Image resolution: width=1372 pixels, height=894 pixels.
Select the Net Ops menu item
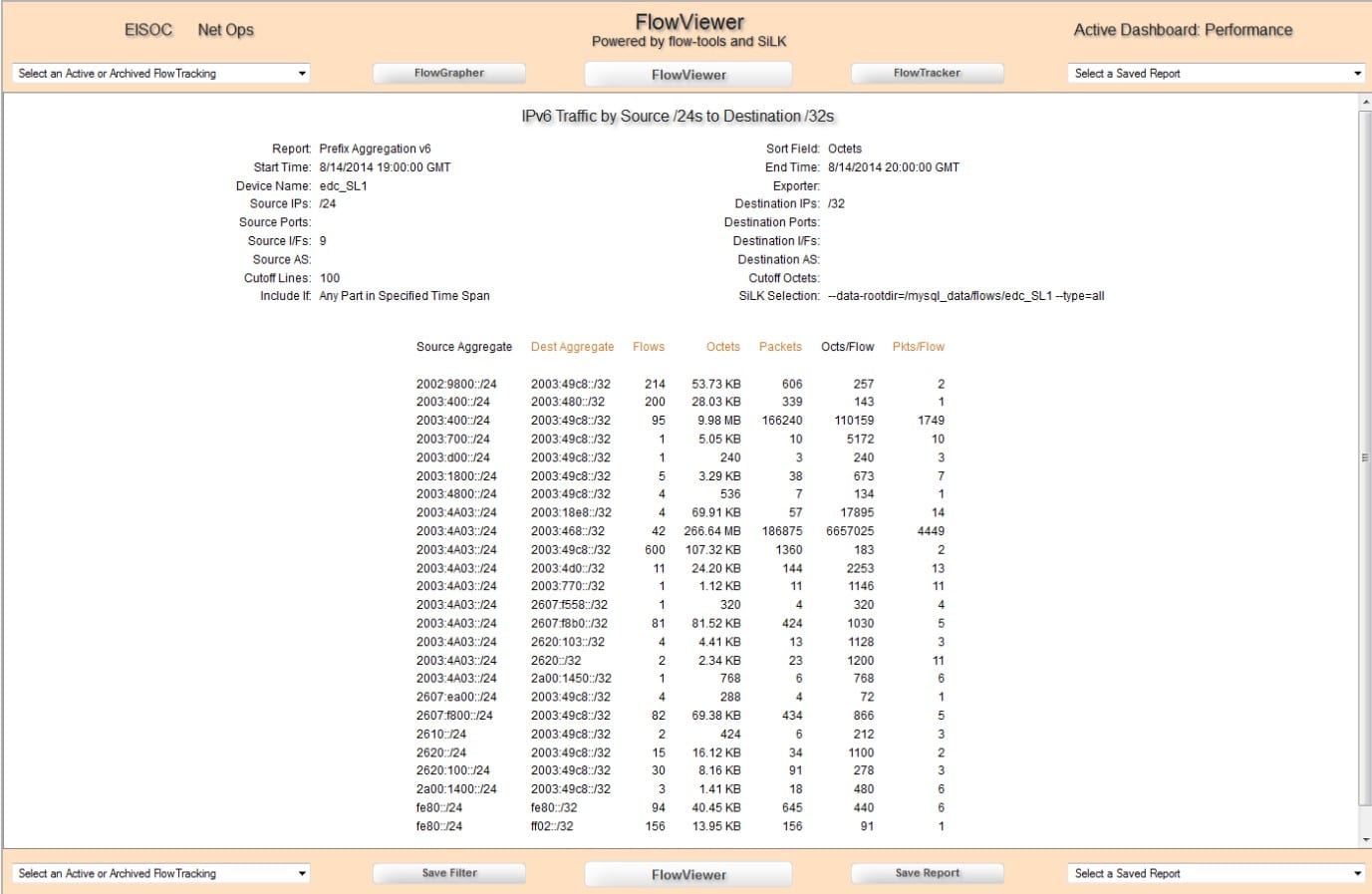coord(225,29)
